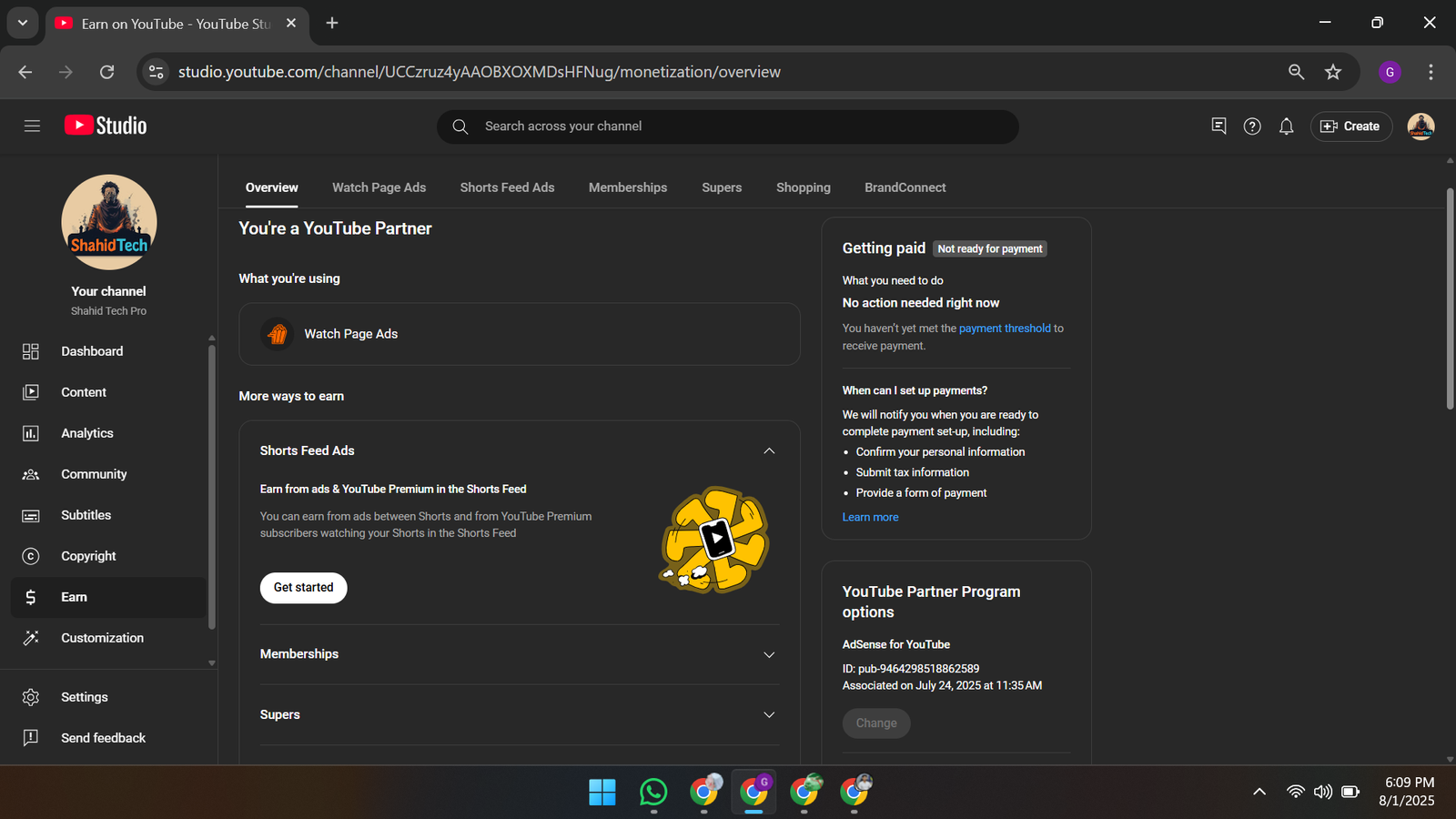Switch to the Memberships tab

point(628,187)
